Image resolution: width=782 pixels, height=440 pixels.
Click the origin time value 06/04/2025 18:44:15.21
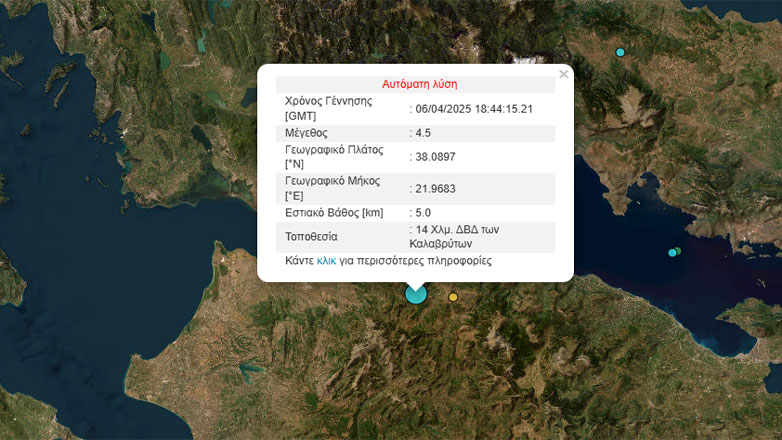pyautogui.click(x=474, y=109)
